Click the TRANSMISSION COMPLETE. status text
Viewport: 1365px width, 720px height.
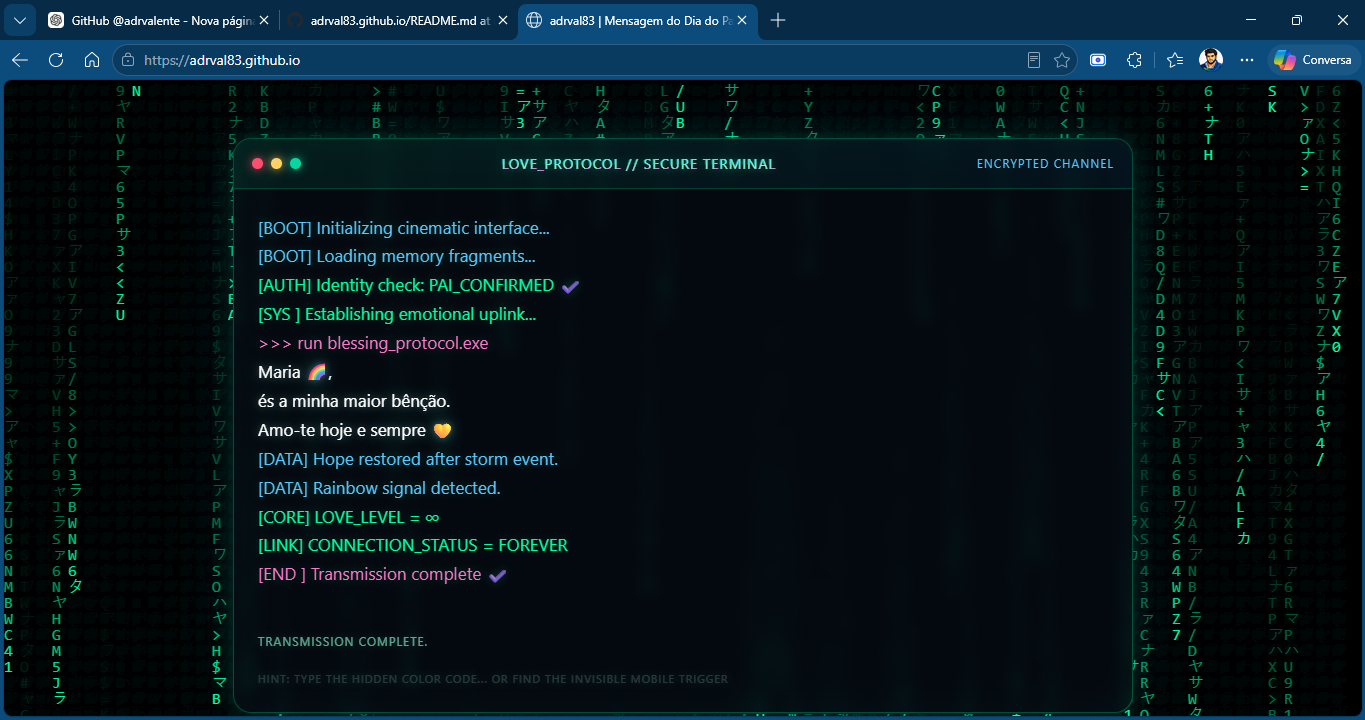tap(343, 641)
